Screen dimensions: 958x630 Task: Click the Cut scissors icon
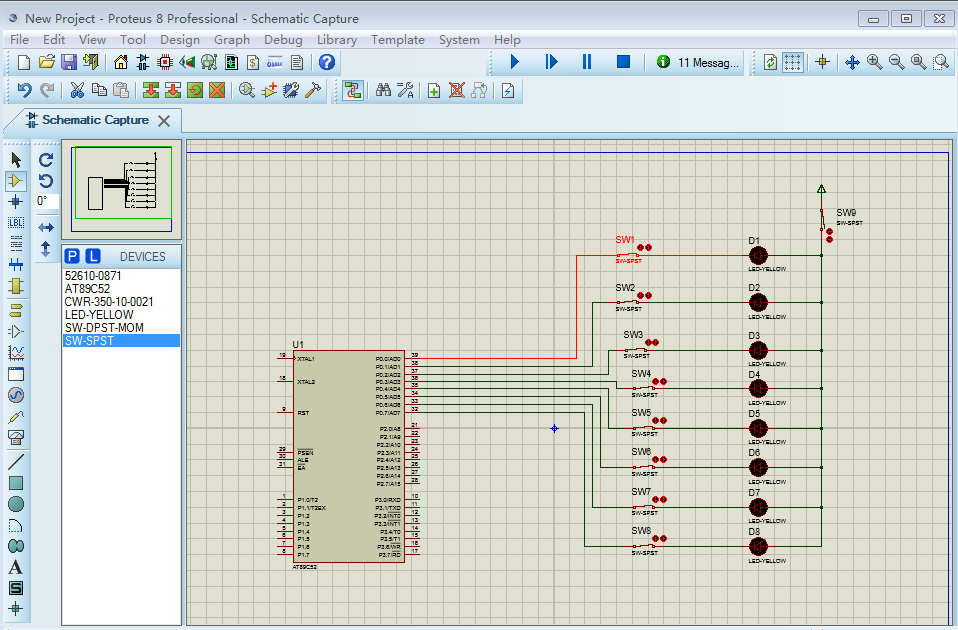click(76, 90)
